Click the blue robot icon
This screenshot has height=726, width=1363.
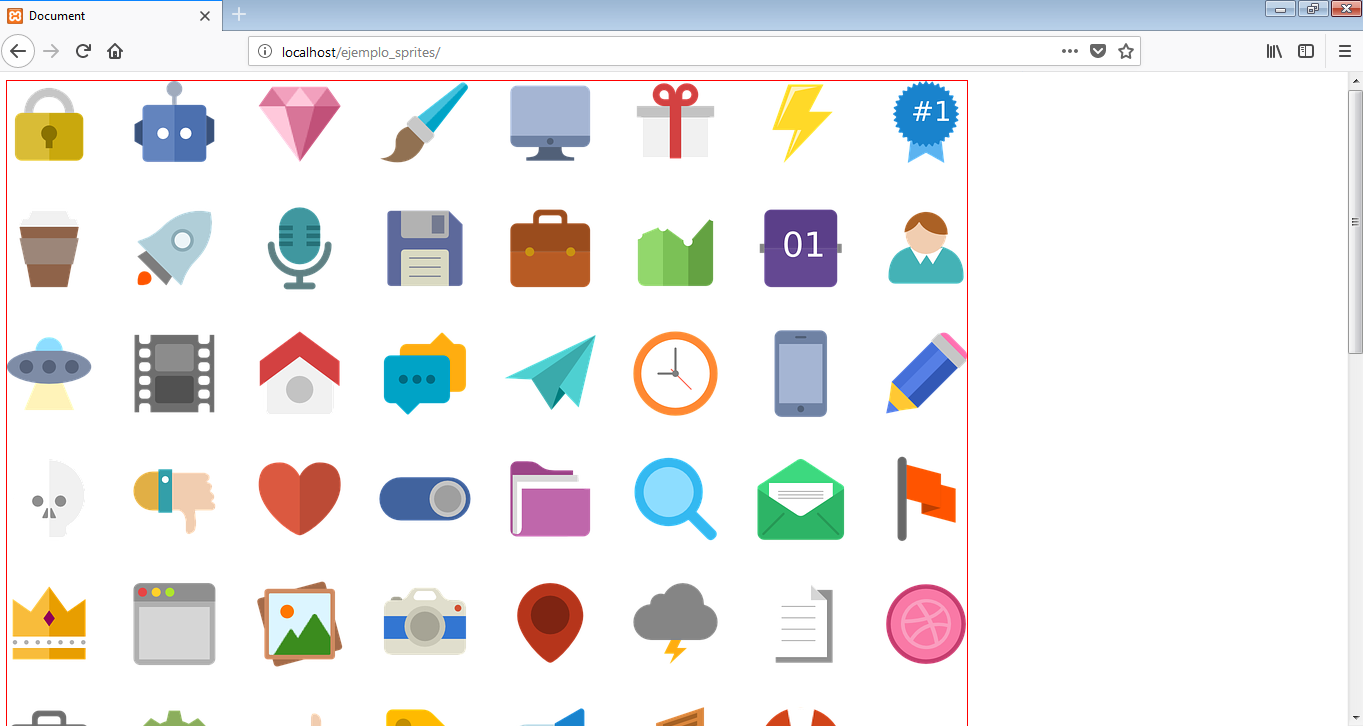[x=174, y=125]
